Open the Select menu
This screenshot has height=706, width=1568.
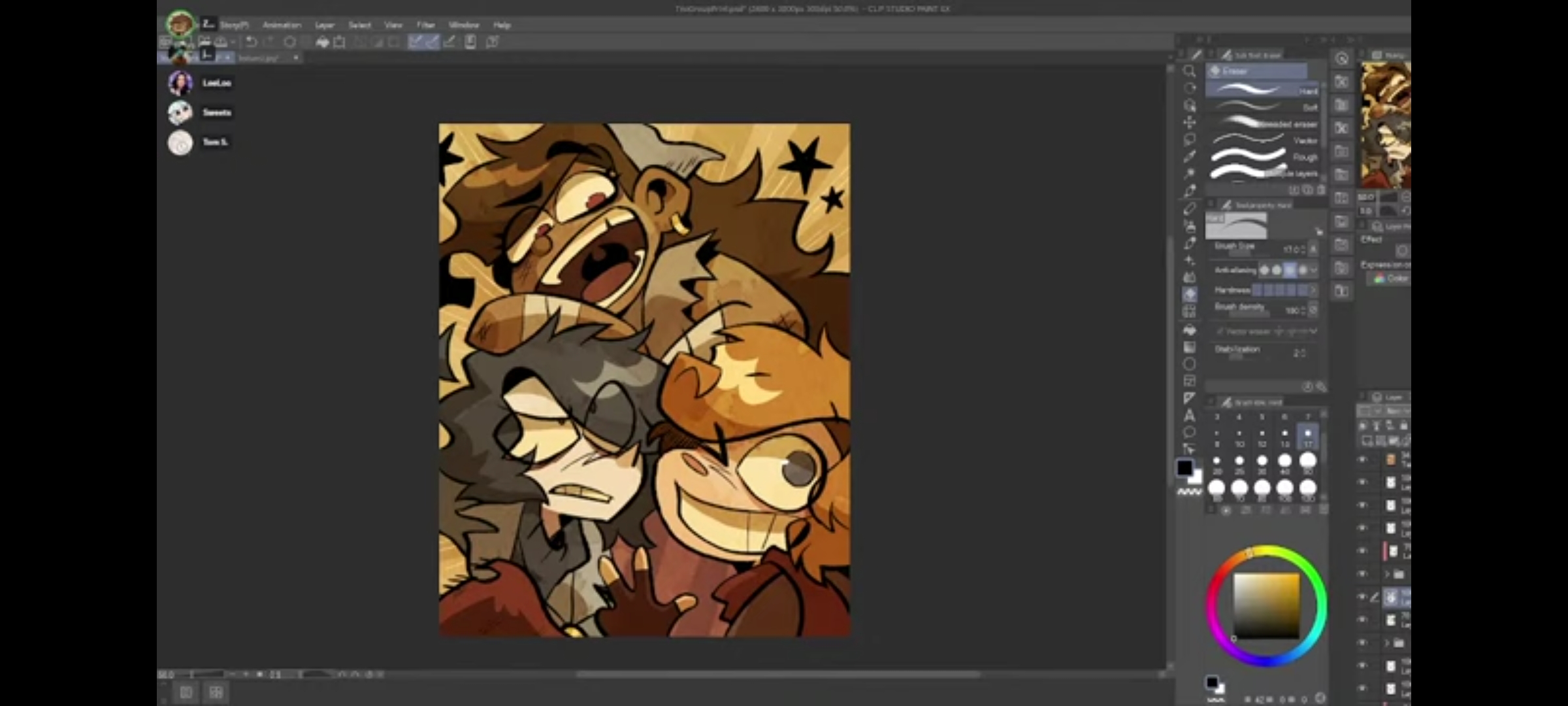click(x=359, y=25)
